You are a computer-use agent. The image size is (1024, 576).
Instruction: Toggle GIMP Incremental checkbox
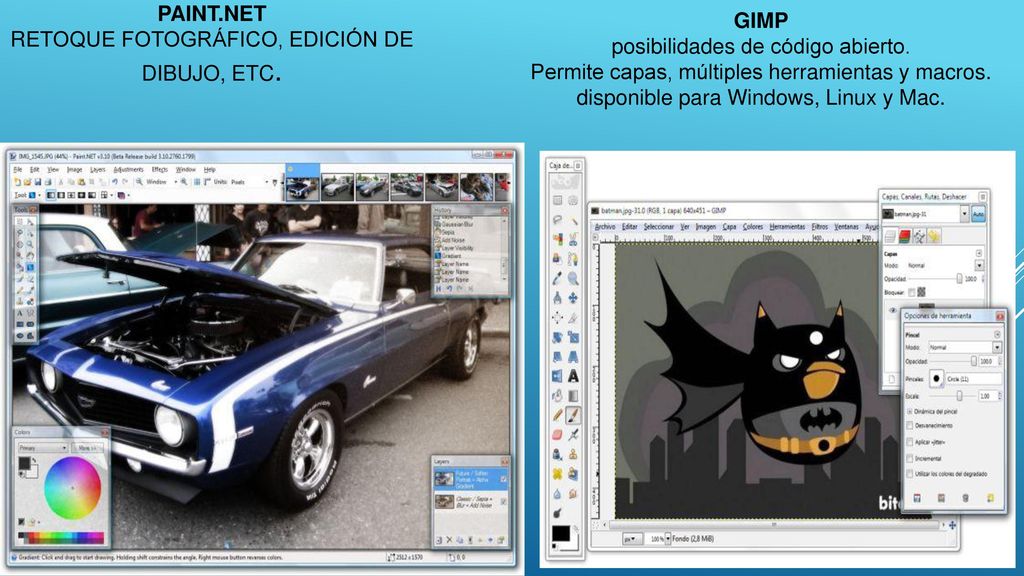[x=910, y=458]
